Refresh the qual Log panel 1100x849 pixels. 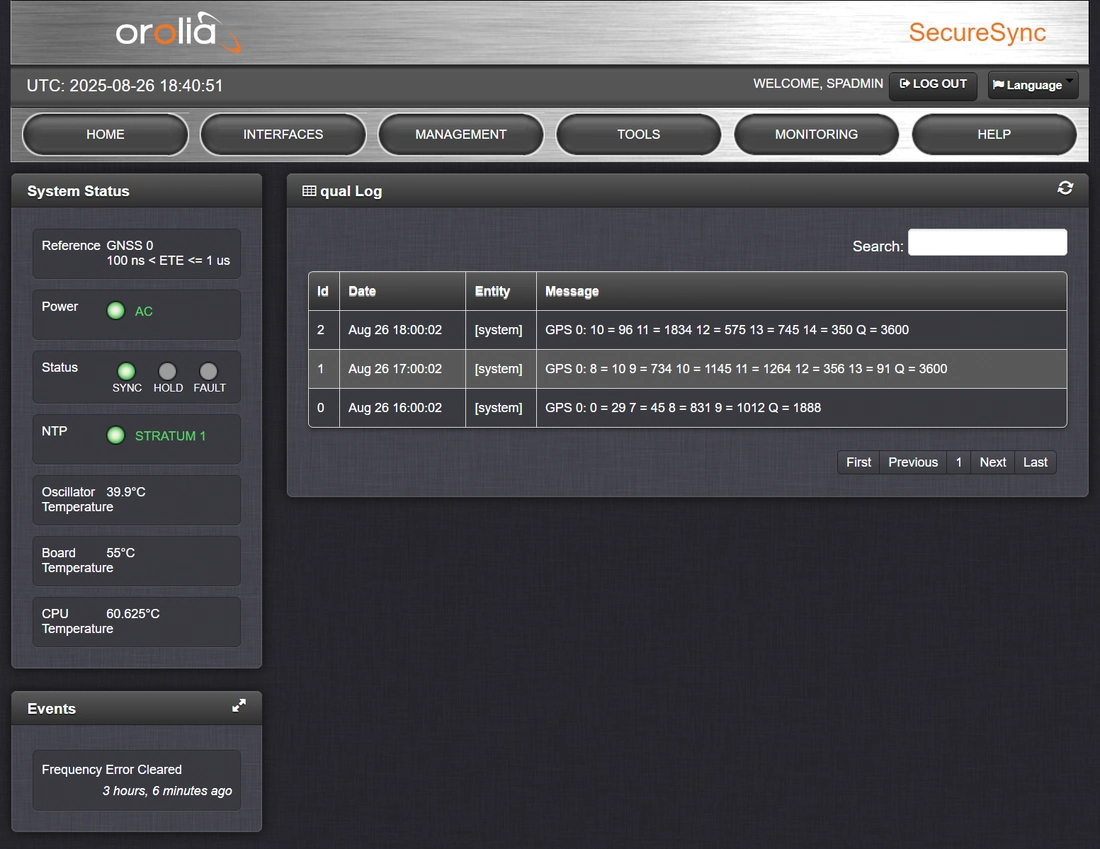1065,188
